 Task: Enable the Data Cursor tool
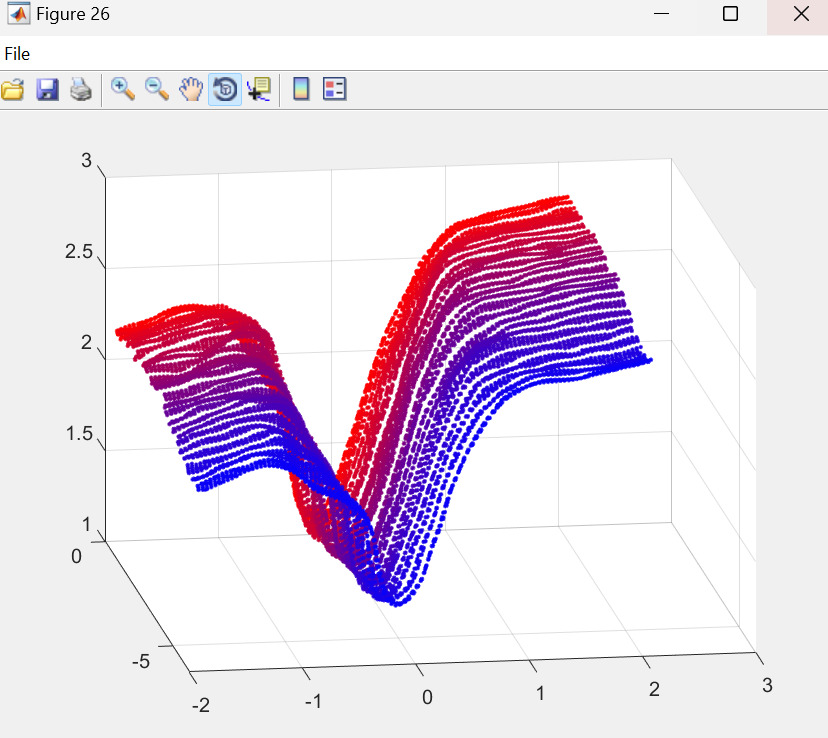[x=259, y=90]
